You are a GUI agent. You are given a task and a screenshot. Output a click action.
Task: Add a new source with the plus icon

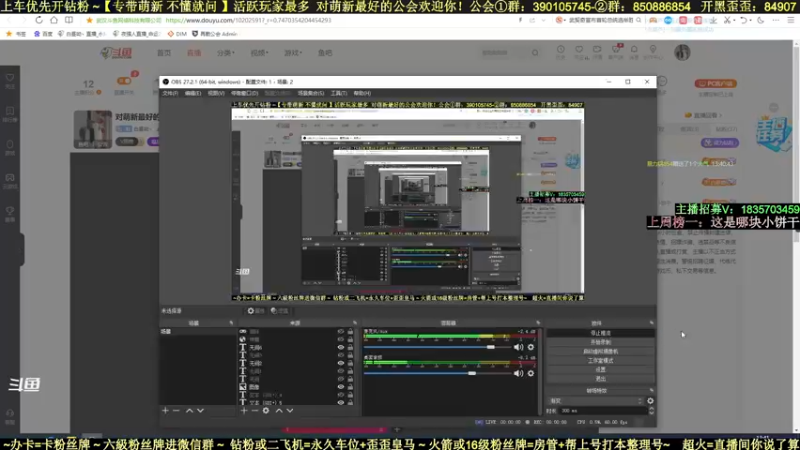(x=244, y=411)
